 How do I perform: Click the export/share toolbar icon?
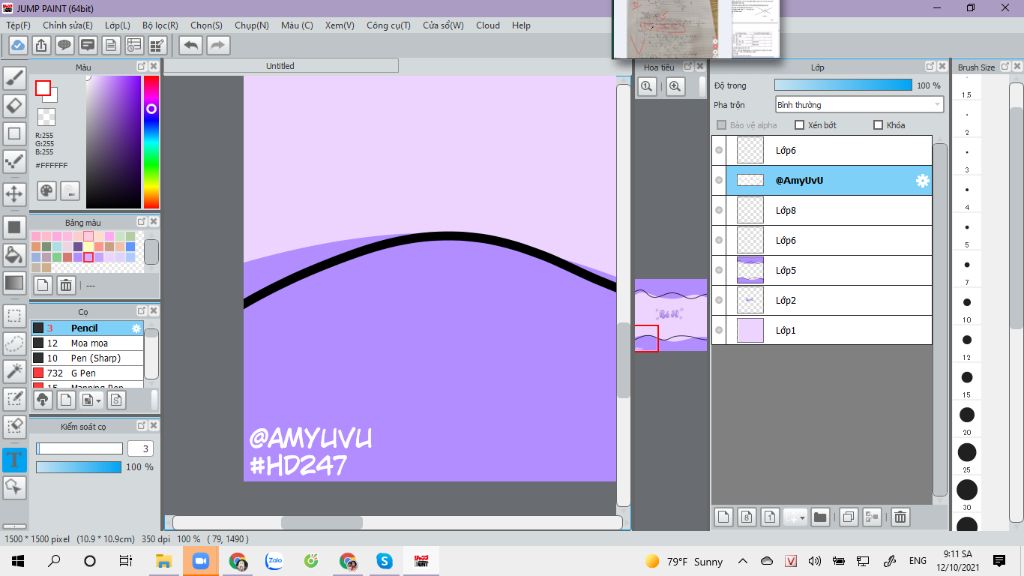[41, 45]
